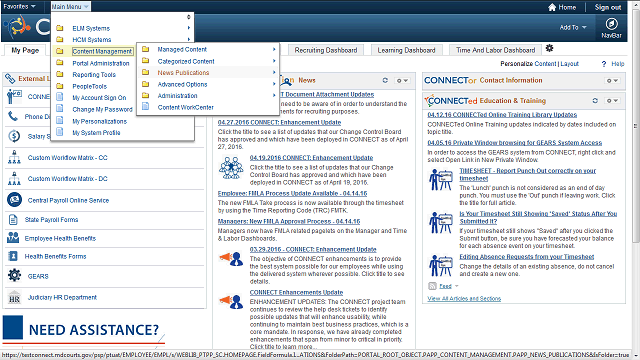This screenshot has height=360, width=640.
Task: Expand the Managed Content submenu arrow
Action: (x=274, y=49)
